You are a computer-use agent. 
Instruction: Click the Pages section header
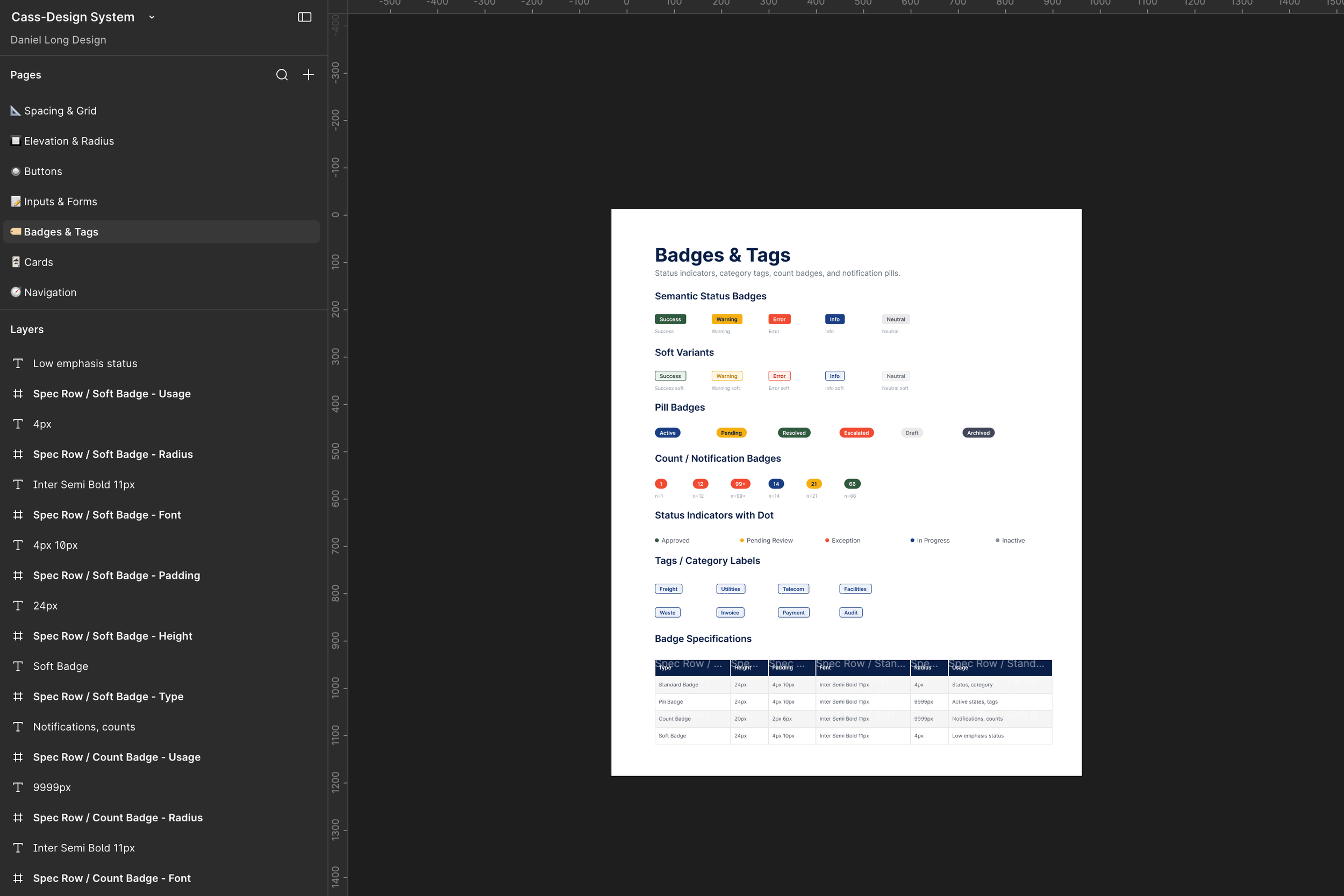pyautogui.click(x=26, y=75)
